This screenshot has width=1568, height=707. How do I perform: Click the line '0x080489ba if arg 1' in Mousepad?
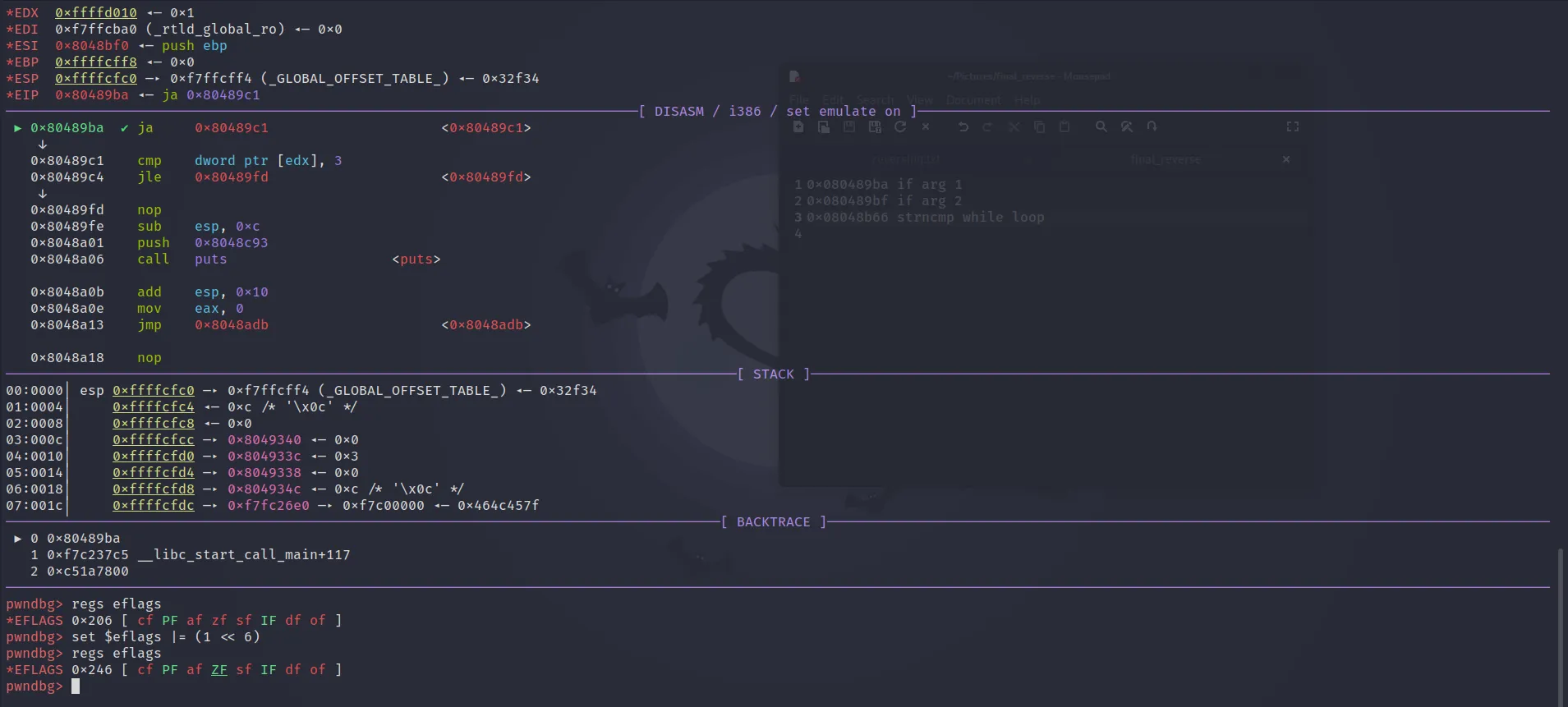pos(884,185)
